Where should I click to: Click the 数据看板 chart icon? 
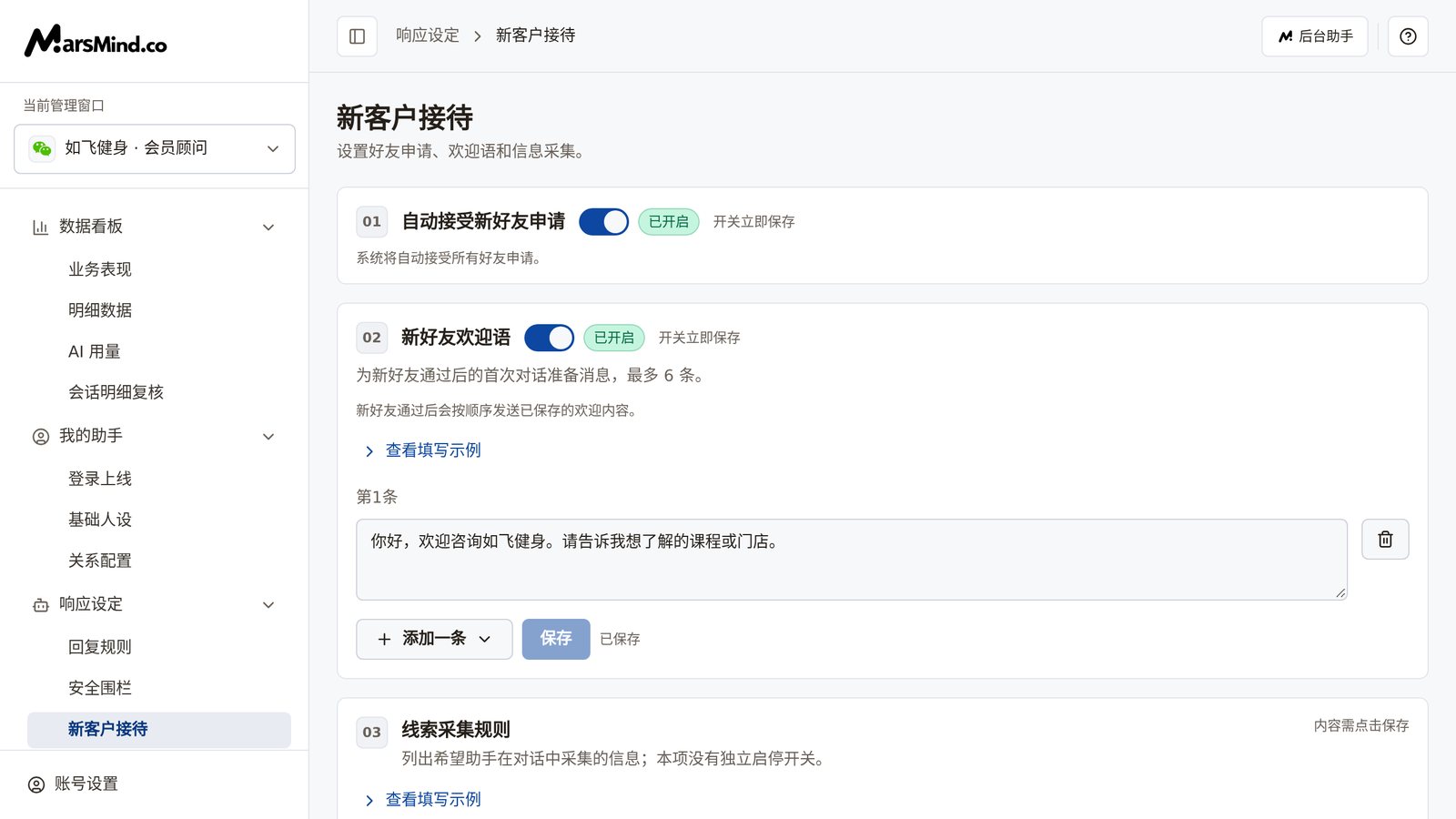coord(40,227)
